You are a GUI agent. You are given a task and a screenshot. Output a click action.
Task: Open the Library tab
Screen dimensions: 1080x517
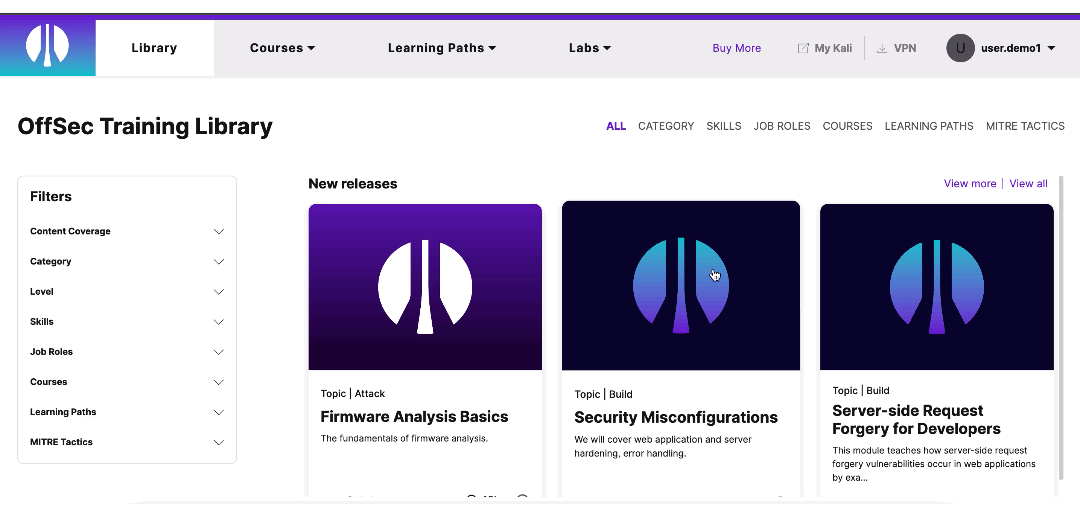[x=154, y=48]
